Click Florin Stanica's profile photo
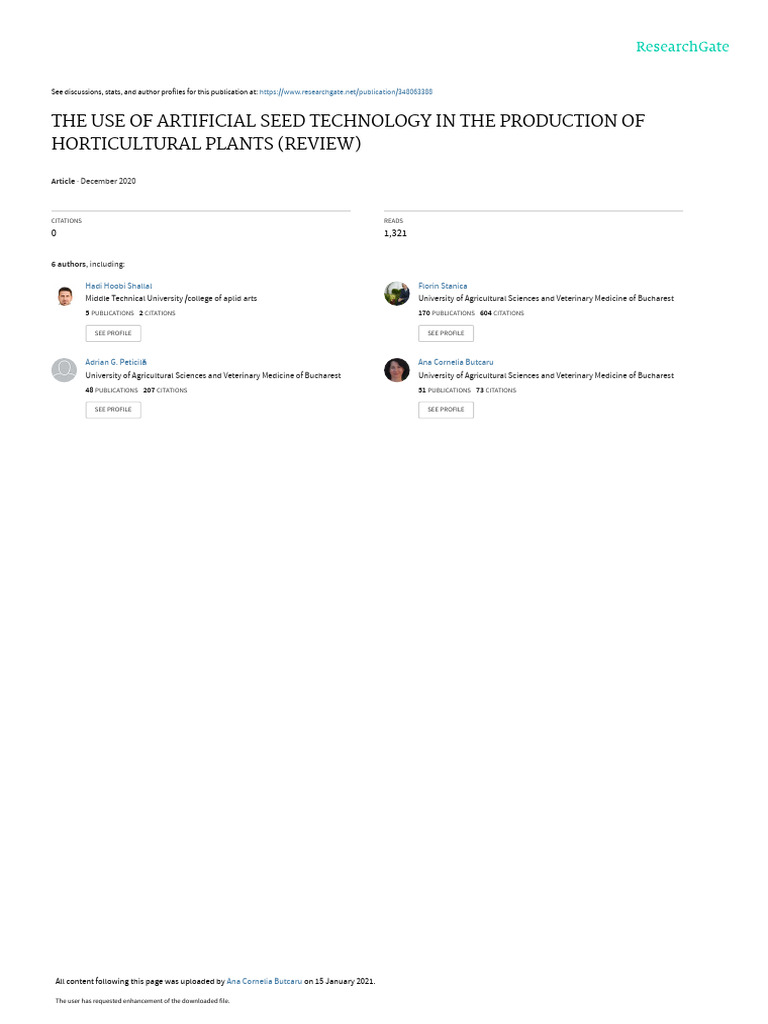 pos(396,294)
